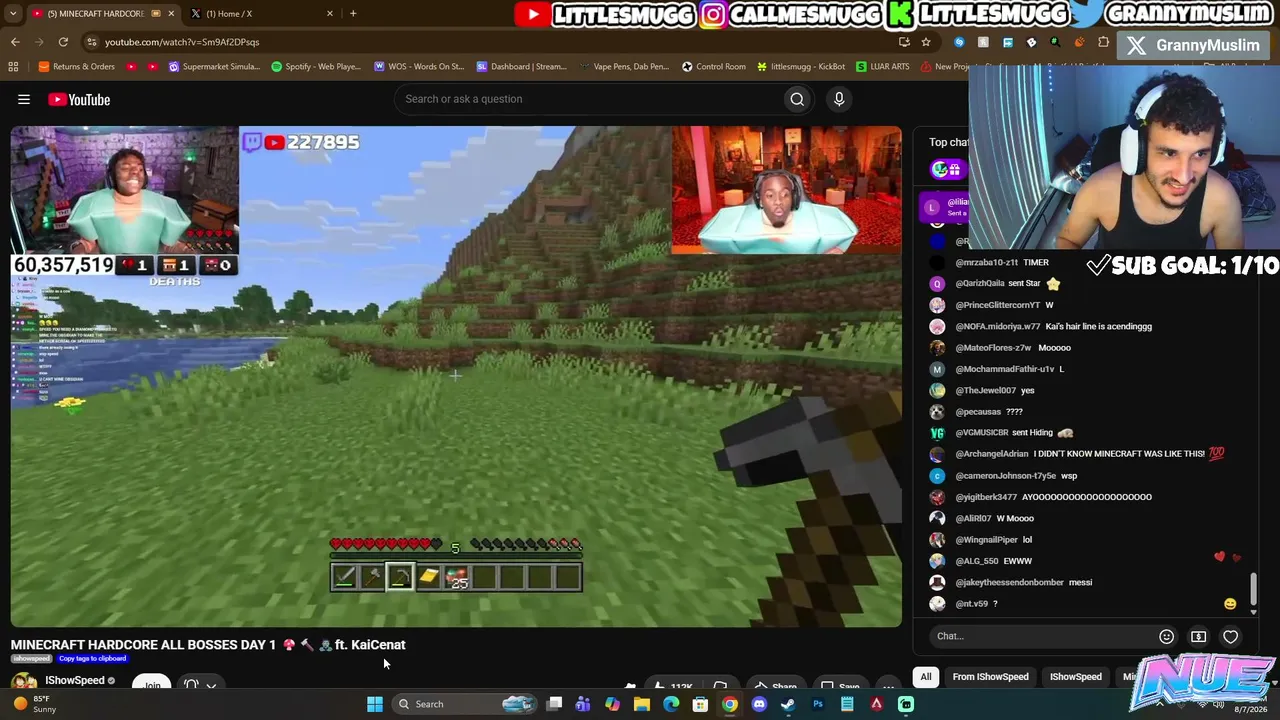Open the Vape Pens, Dab Pen... bookmark
This screenshot has width=1280, height=720.
(x=625, y=67)
